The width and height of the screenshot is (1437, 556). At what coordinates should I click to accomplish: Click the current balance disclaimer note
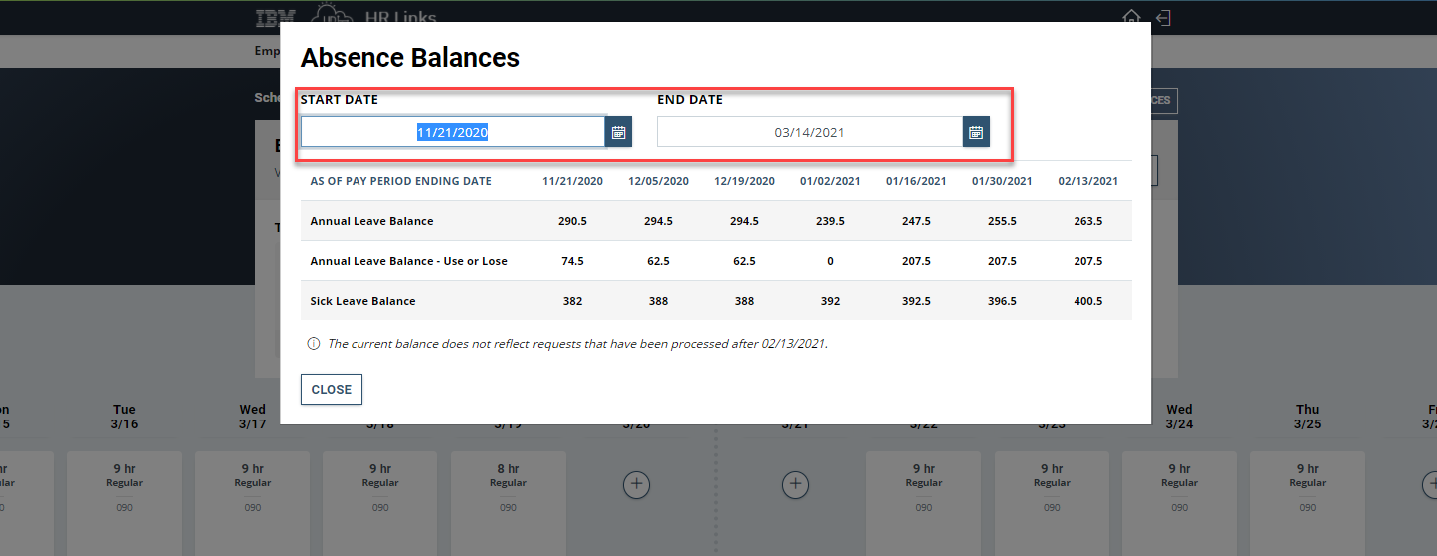click(578, 344)
